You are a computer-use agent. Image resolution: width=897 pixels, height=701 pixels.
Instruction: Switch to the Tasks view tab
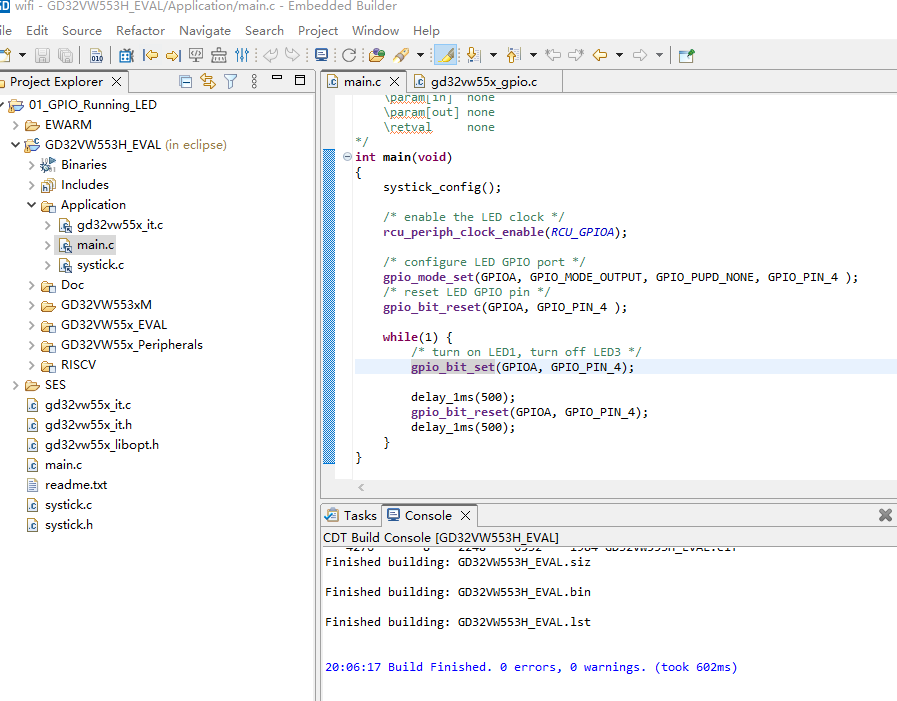click(x=359, y=516)
